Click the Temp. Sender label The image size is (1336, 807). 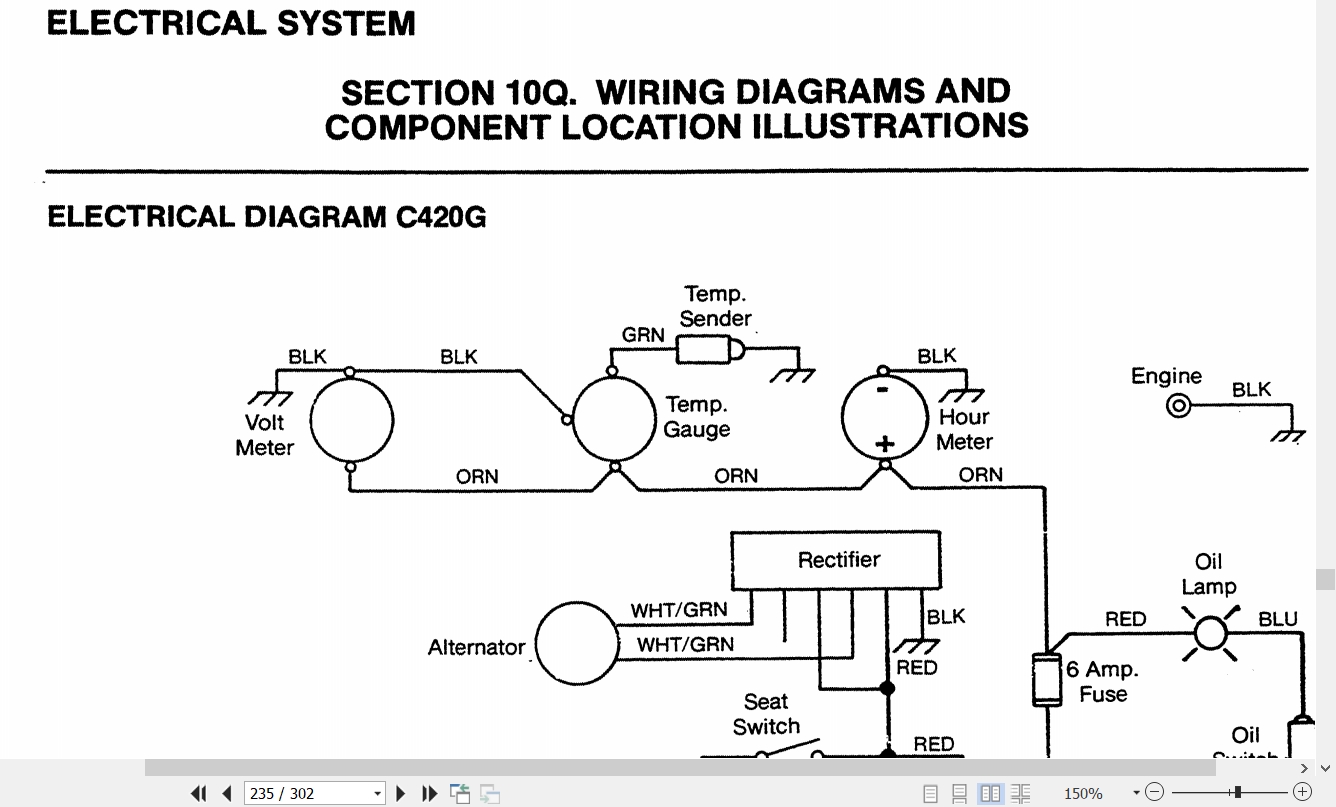point(715,306)
